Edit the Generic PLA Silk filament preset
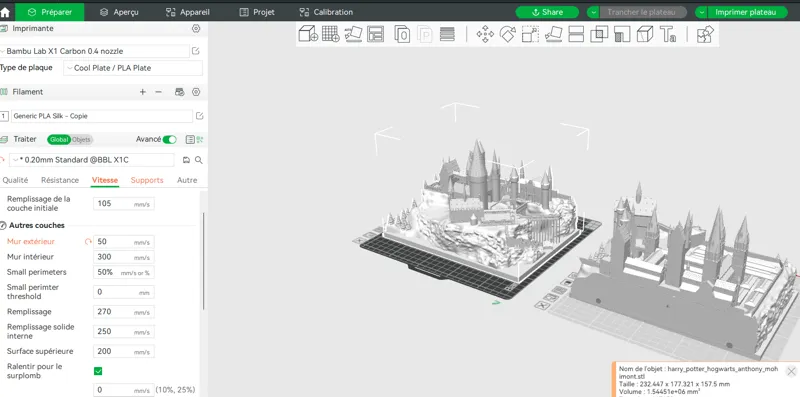The image size is (800, 397). 199,116
